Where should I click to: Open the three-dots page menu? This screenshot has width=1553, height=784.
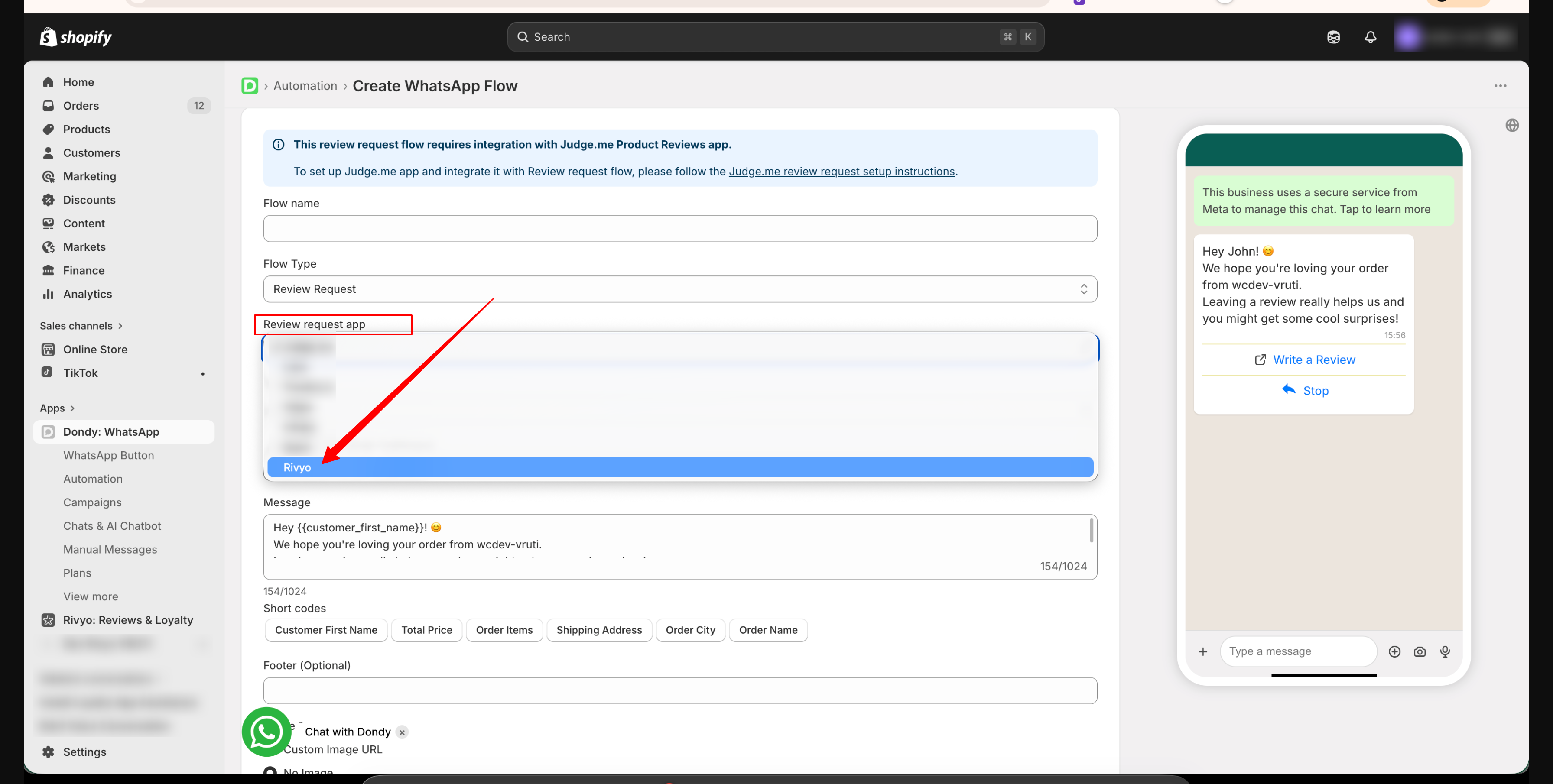point(1500,86)
